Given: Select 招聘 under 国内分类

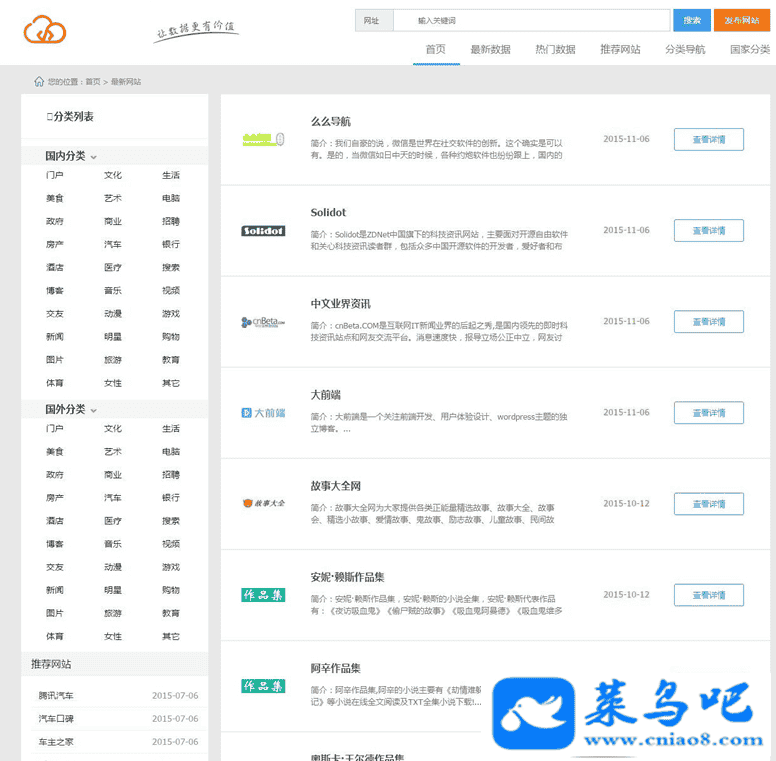Looking at the screenshot, I should point(171,221).
